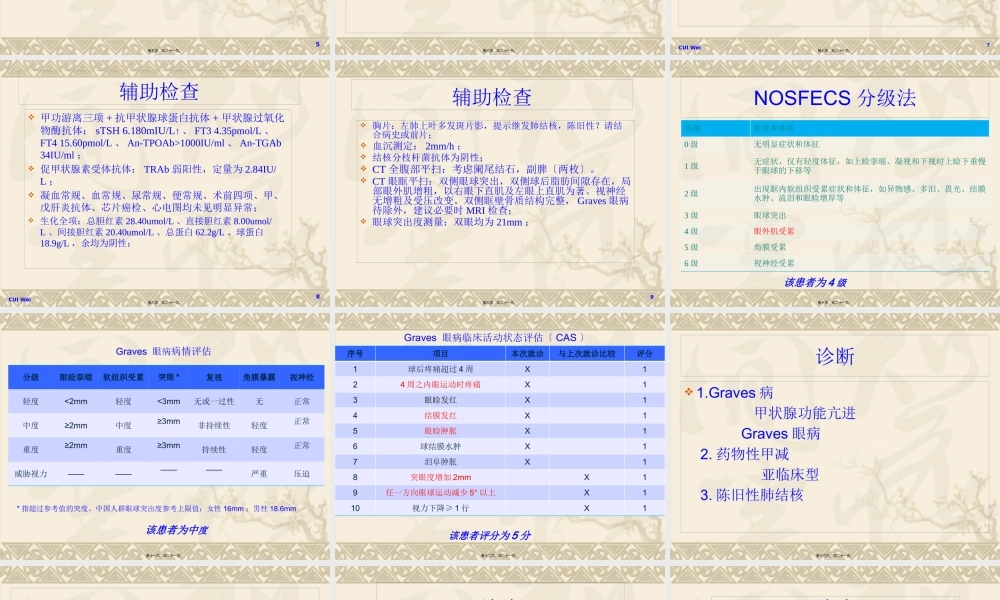Screen dimensions: 1000x600
Task: Select the 序号 header in CAS table
Action: pos(355,353)
